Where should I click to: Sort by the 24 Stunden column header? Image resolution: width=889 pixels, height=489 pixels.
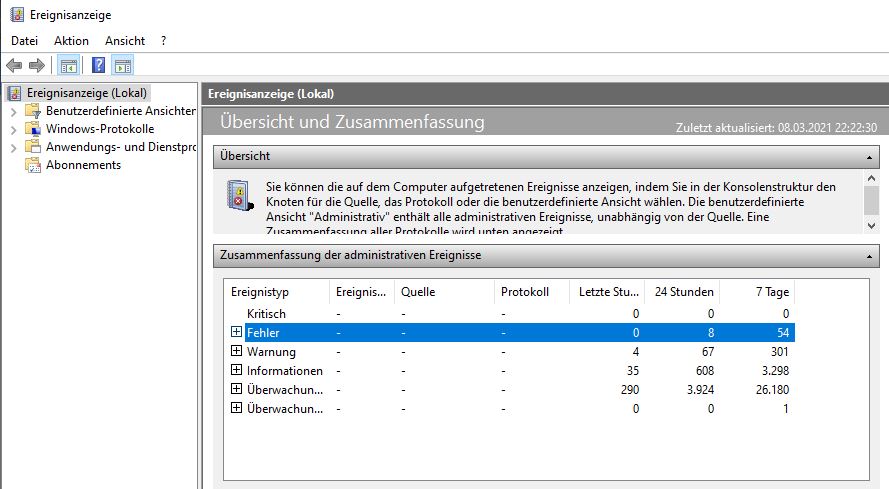pyautogui.click(x=684, y=292)
